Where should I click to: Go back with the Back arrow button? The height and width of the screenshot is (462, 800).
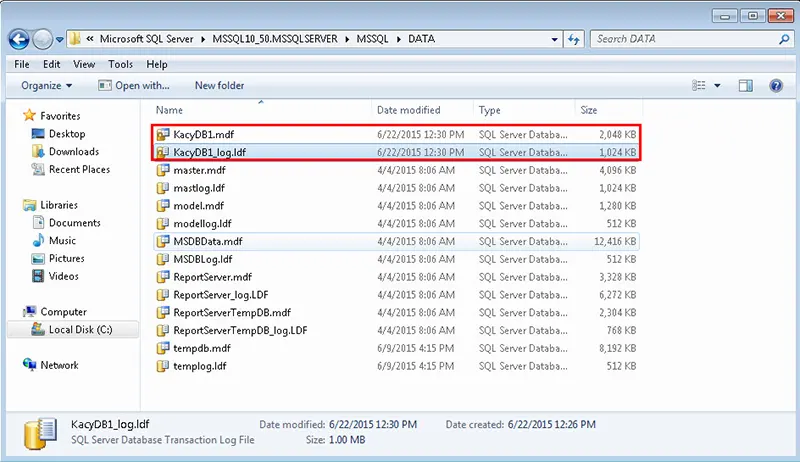[19, 39]
